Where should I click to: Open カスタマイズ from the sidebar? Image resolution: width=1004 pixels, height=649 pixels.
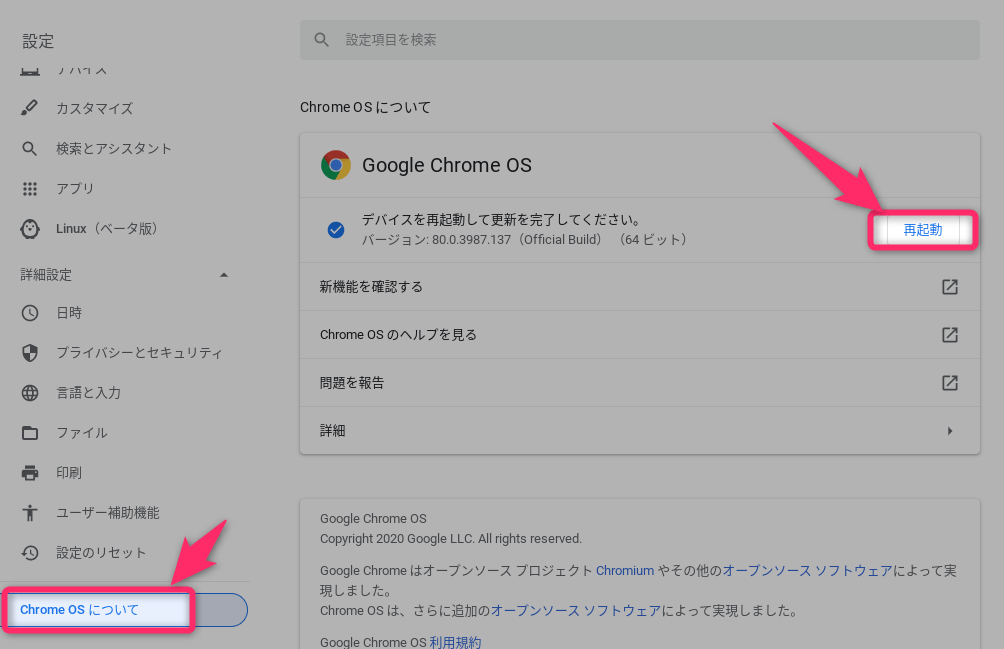click(94, 109)
